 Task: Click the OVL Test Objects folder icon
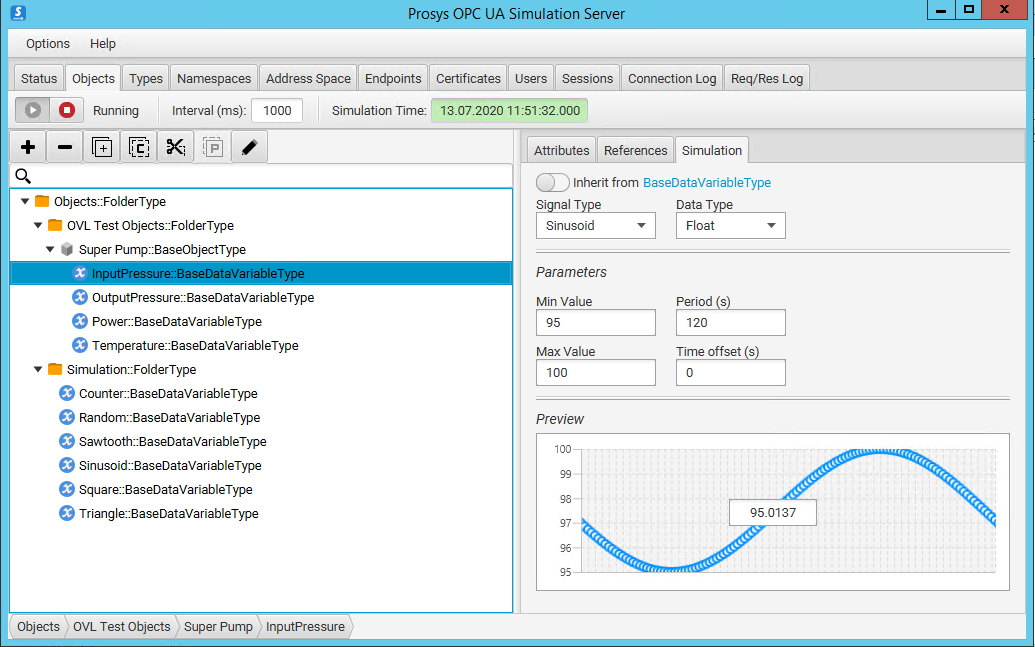[x=55, y=225]
